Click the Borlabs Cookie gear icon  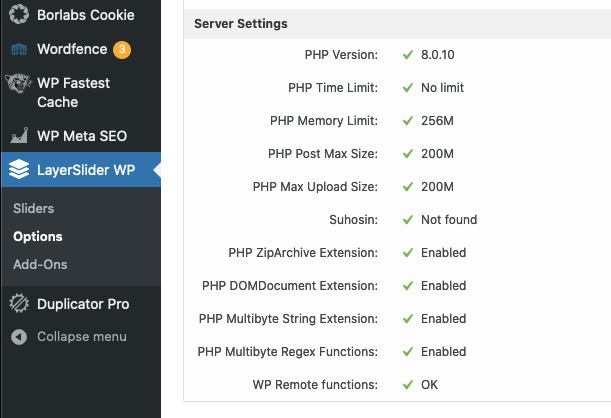19,14
